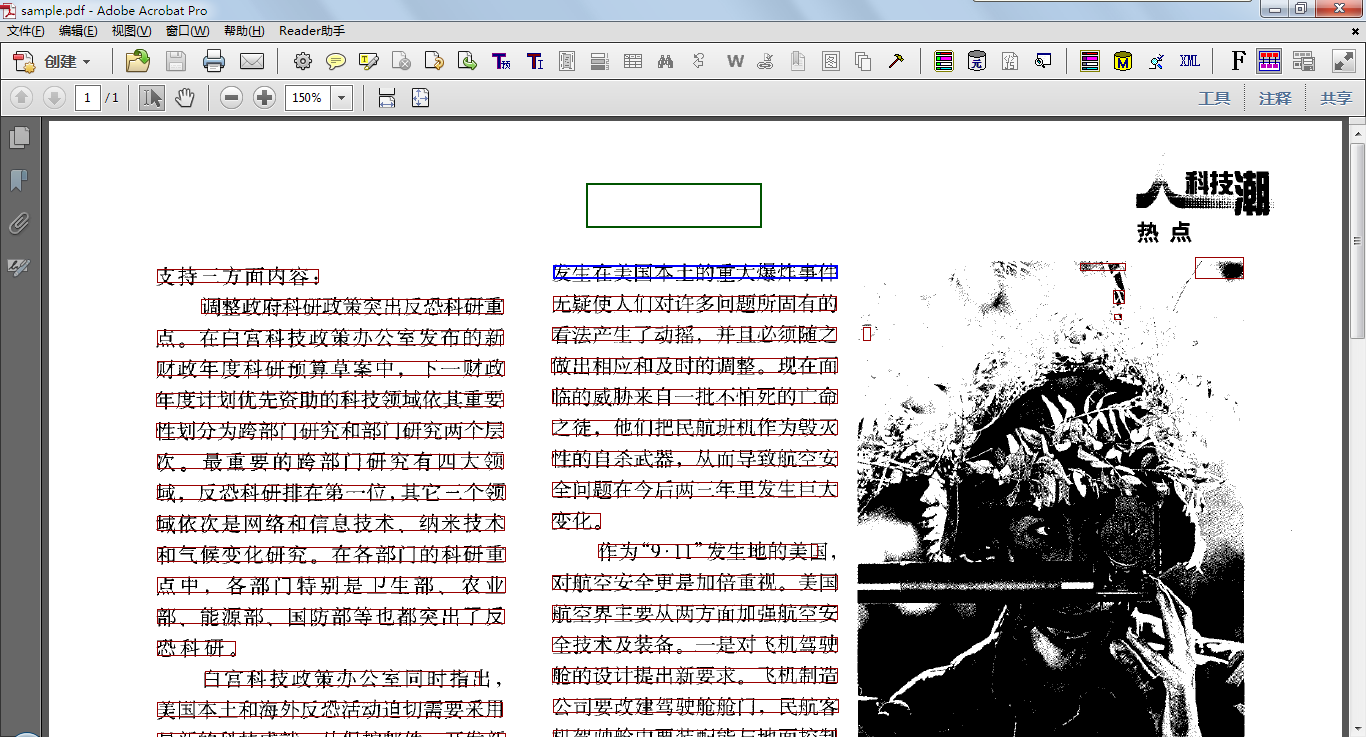Open the 窗口(W) menu
This screenshot has width=1366, height=737.
pos(187,31)
